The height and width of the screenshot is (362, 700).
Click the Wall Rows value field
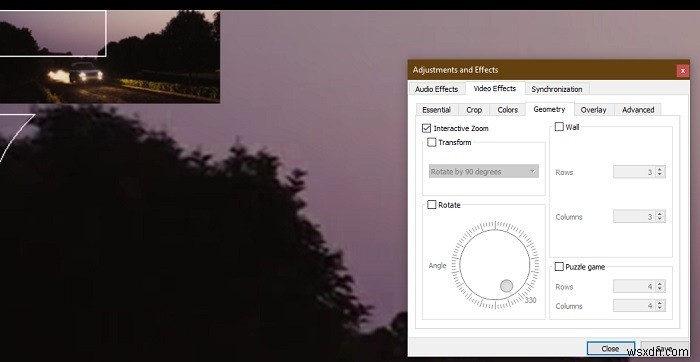pos(634,172)
